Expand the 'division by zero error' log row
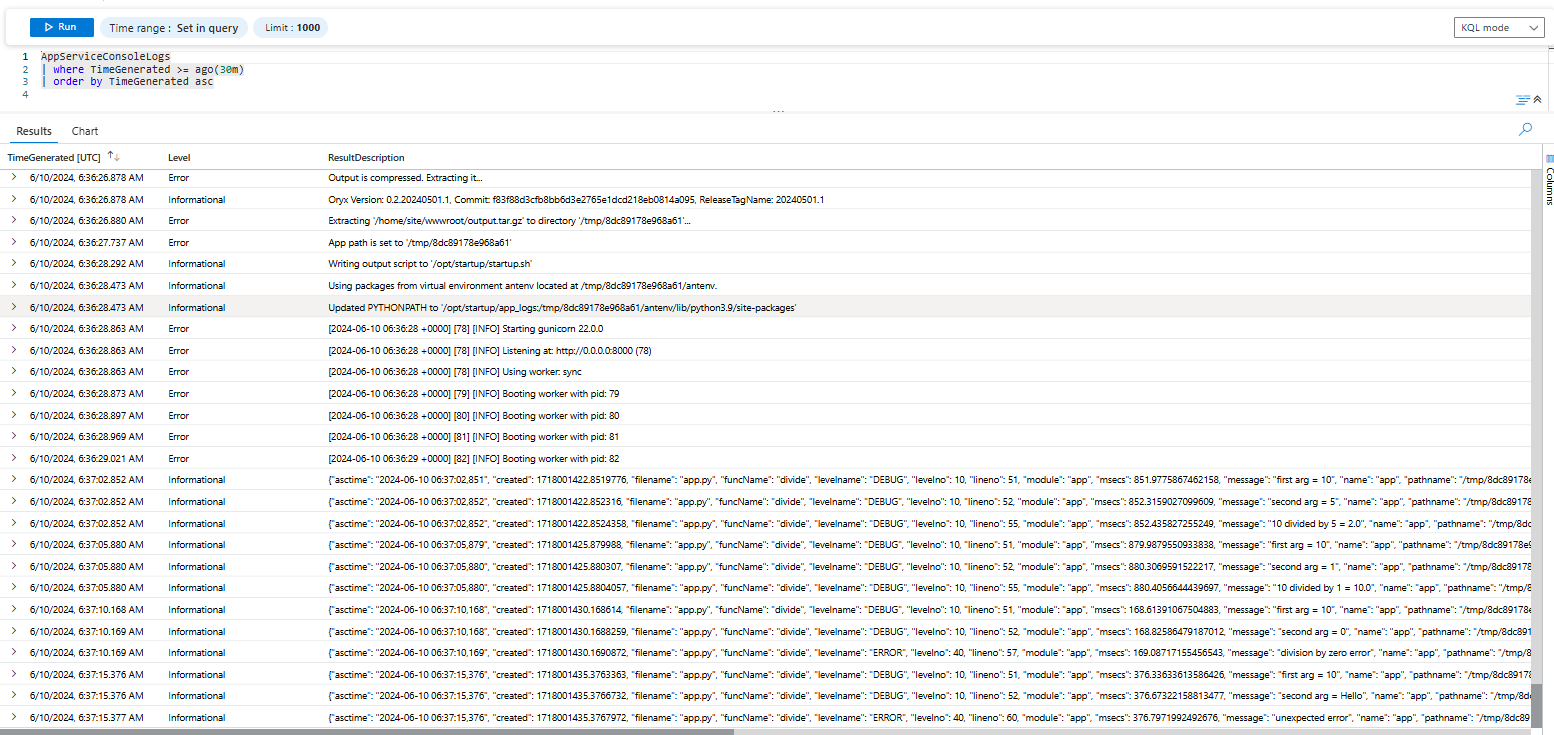Screen dimensions: 1554x735 [12, 652]
